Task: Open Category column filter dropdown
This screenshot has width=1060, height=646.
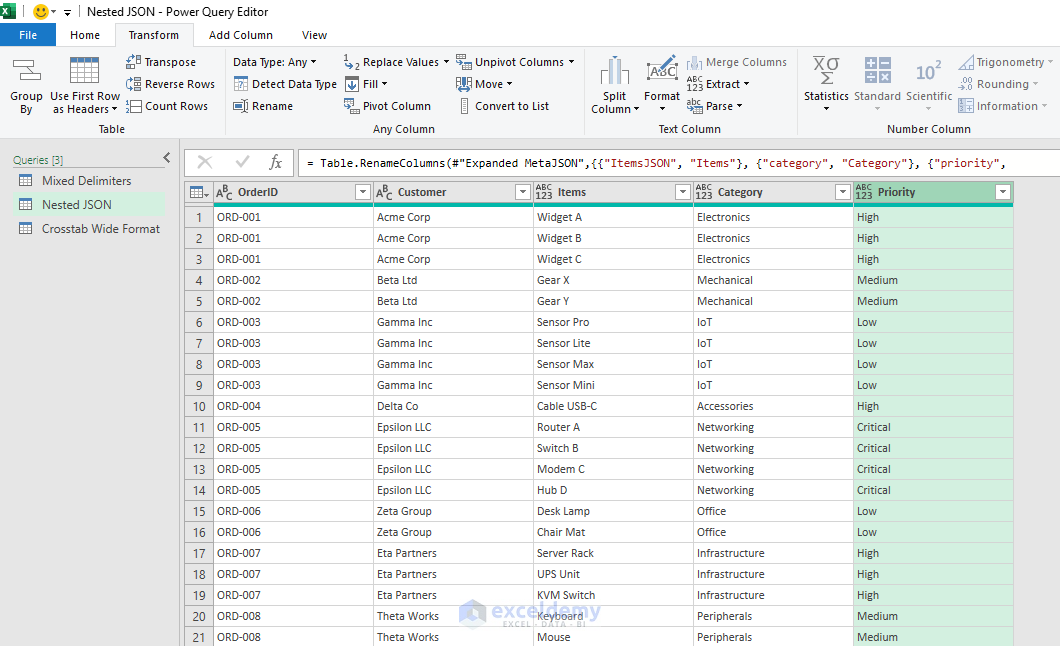Action: [842, 193]
